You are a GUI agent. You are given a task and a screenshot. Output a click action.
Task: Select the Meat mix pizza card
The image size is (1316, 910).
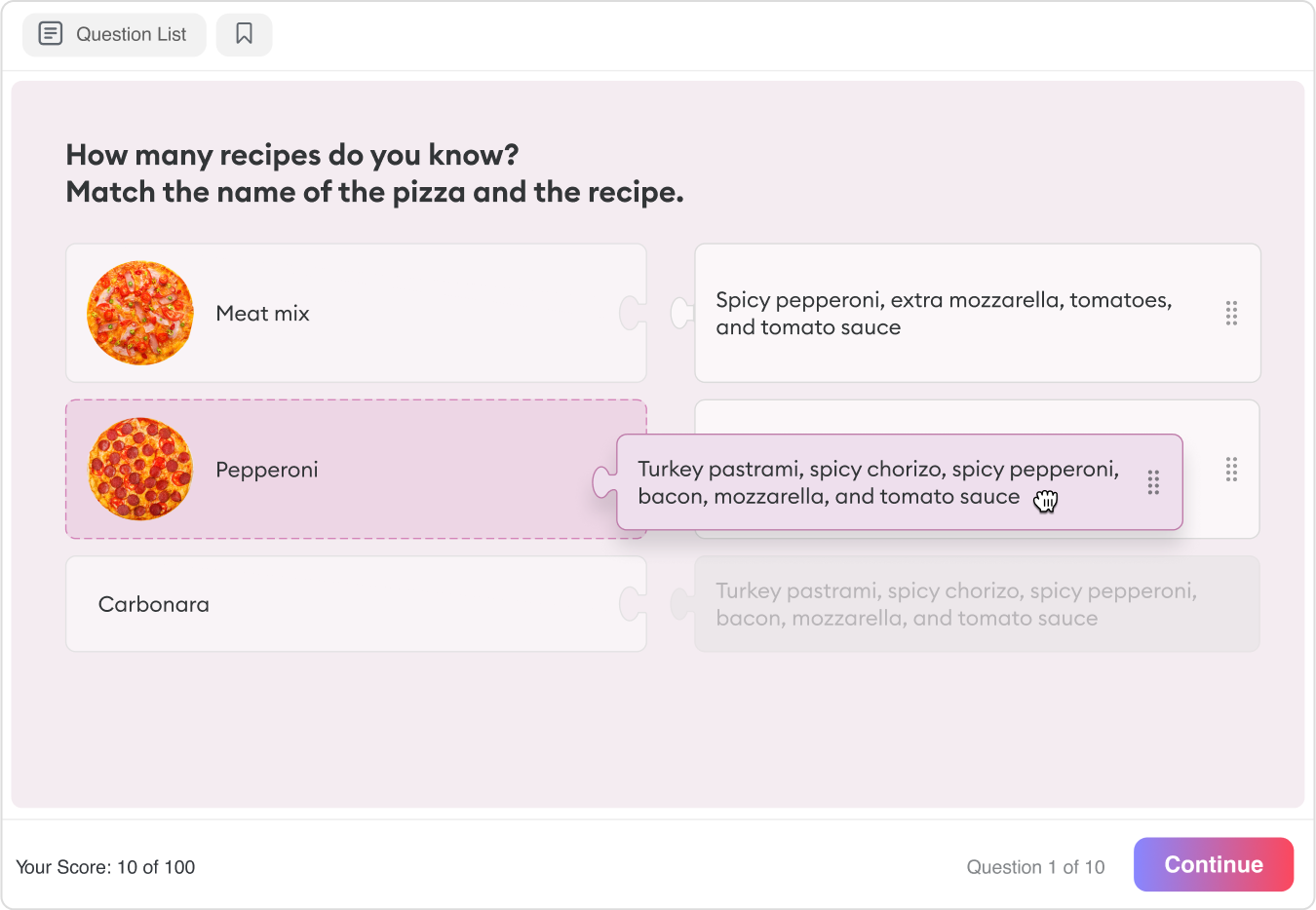coord(356,313)
